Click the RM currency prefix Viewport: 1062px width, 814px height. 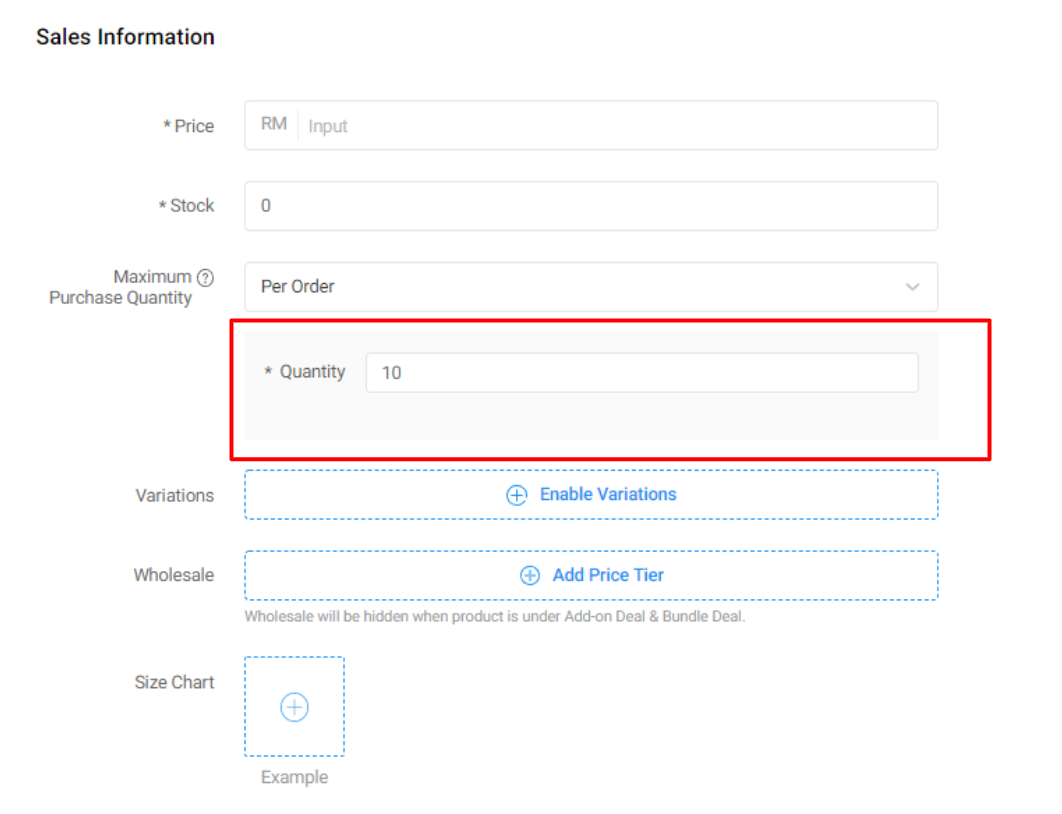click(273, 125)
